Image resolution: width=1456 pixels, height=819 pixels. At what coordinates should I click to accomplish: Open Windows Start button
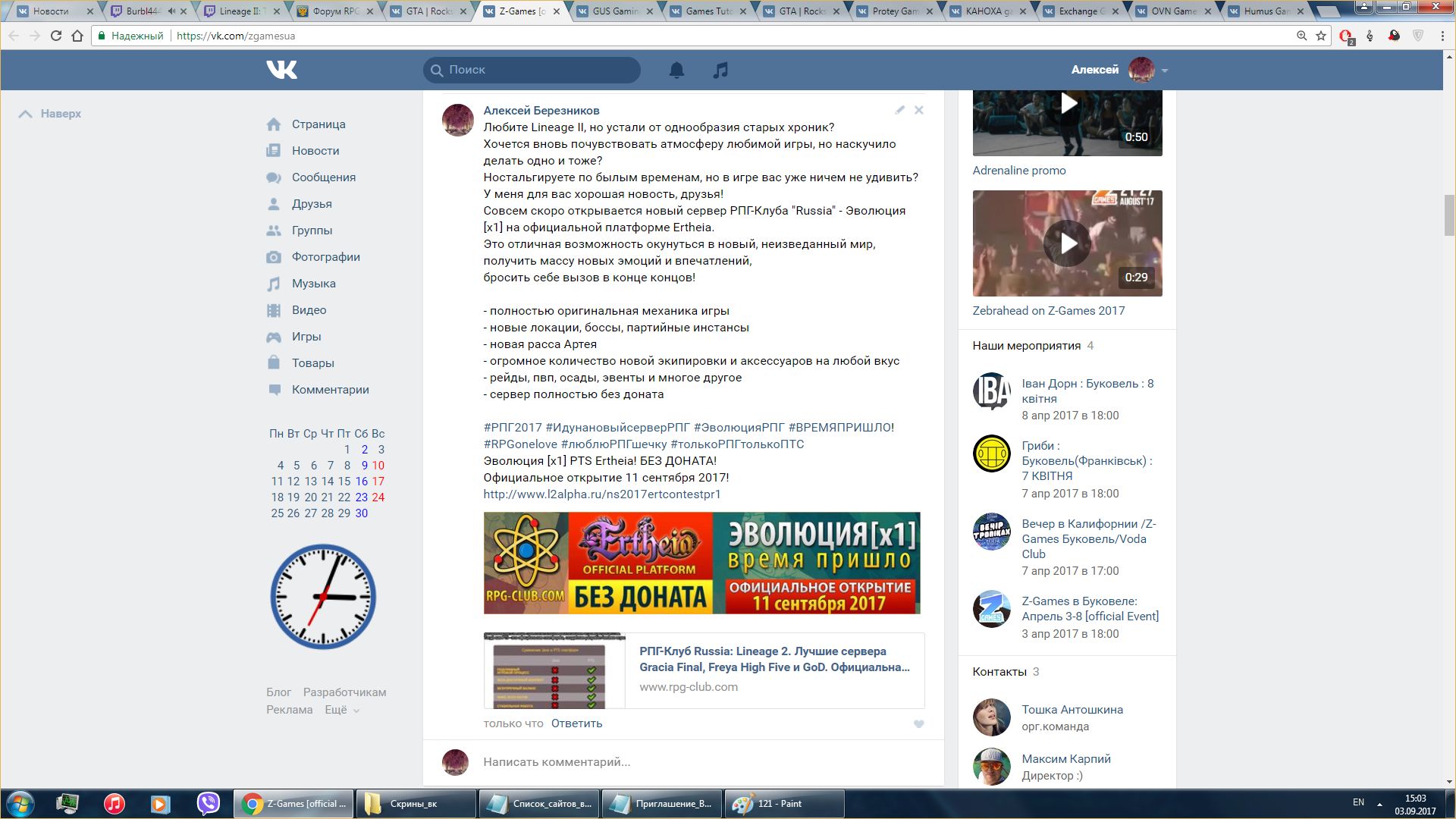click(20, 804)
